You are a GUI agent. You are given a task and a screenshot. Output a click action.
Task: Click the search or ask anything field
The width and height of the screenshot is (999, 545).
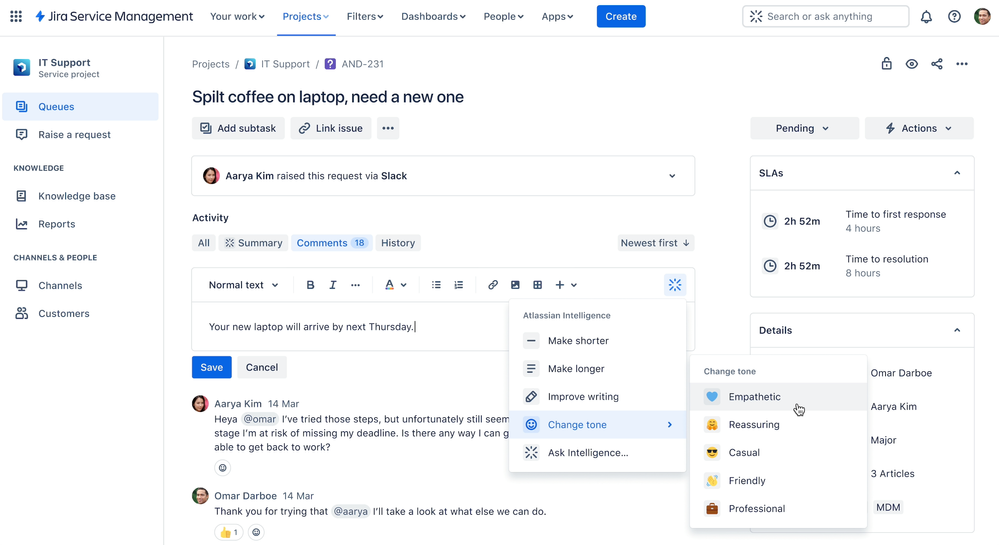(825, 17)
